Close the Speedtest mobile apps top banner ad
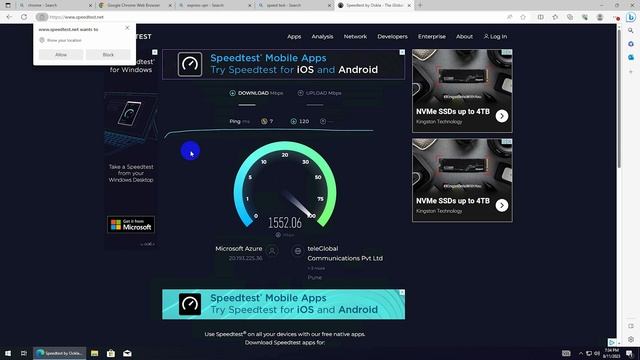Viewport: 640px width, 360px height. click(402, 52)
